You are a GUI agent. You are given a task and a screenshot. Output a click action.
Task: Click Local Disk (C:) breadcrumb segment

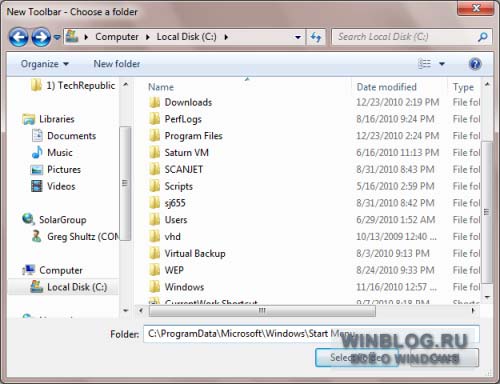[187, 37]
